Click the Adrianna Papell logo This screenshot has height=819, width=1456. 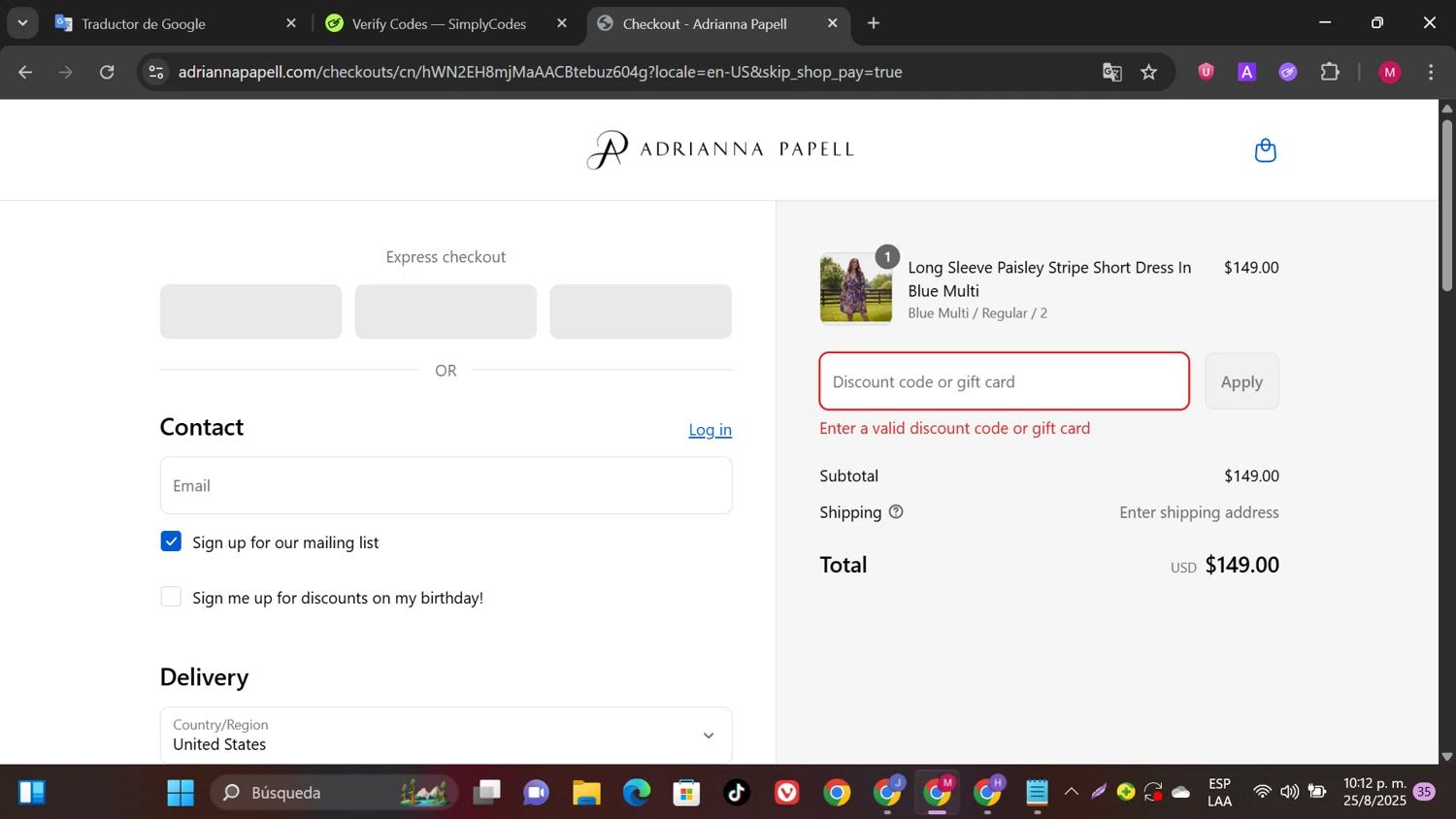(x=720, y=149)
